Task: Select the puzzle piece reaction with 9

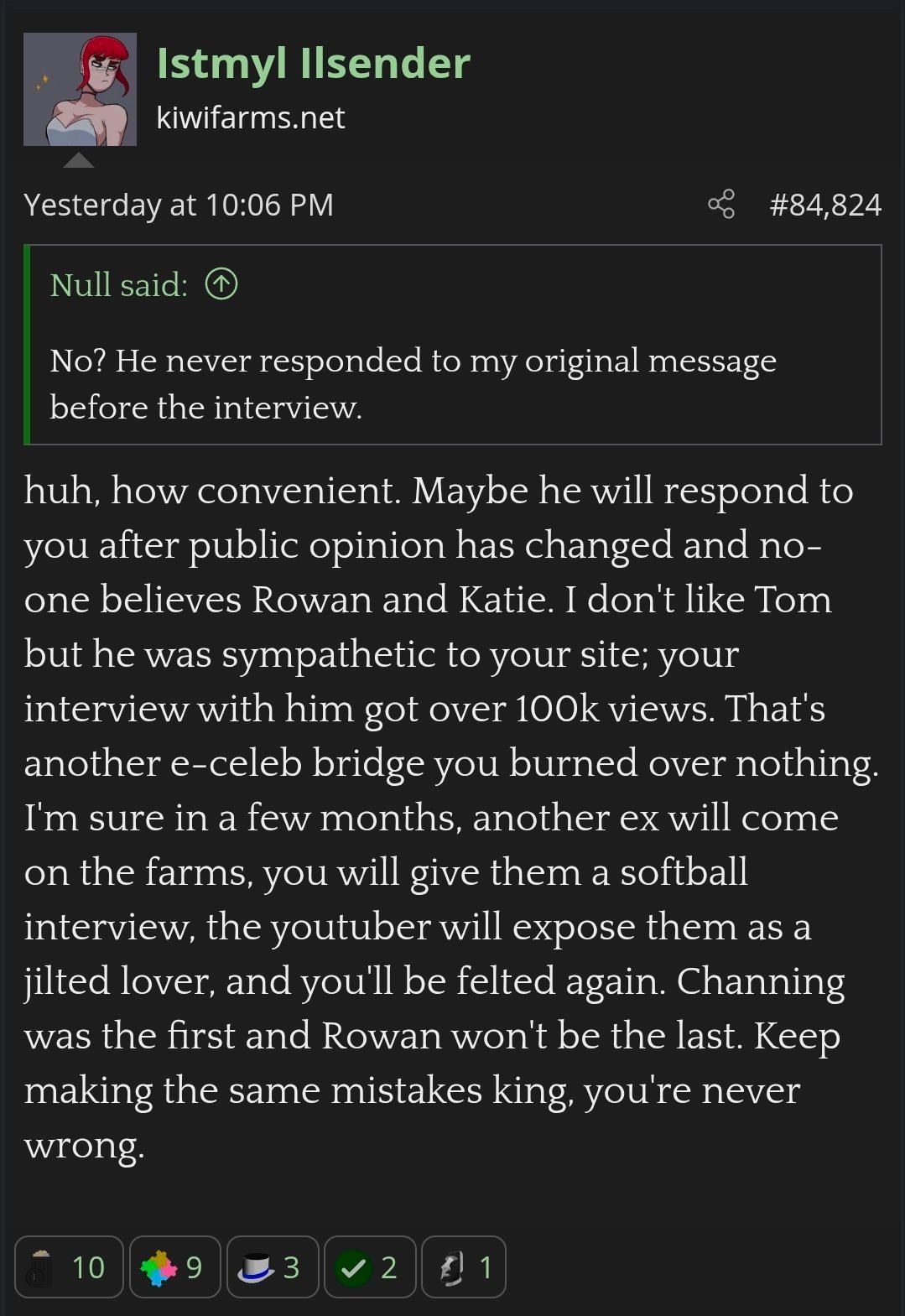Action: click(174, 1267)
